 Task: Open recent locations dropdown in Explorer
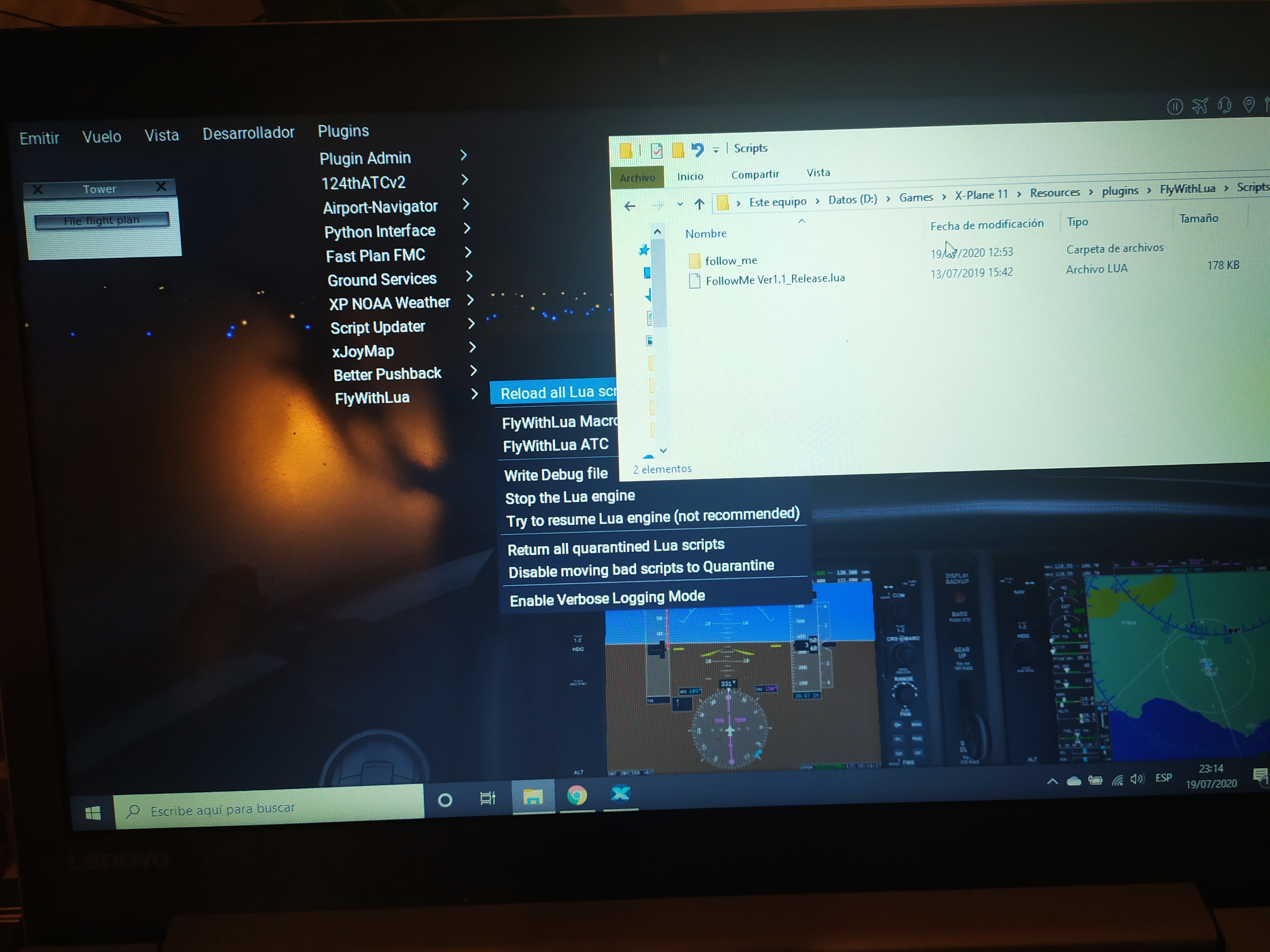680,204
